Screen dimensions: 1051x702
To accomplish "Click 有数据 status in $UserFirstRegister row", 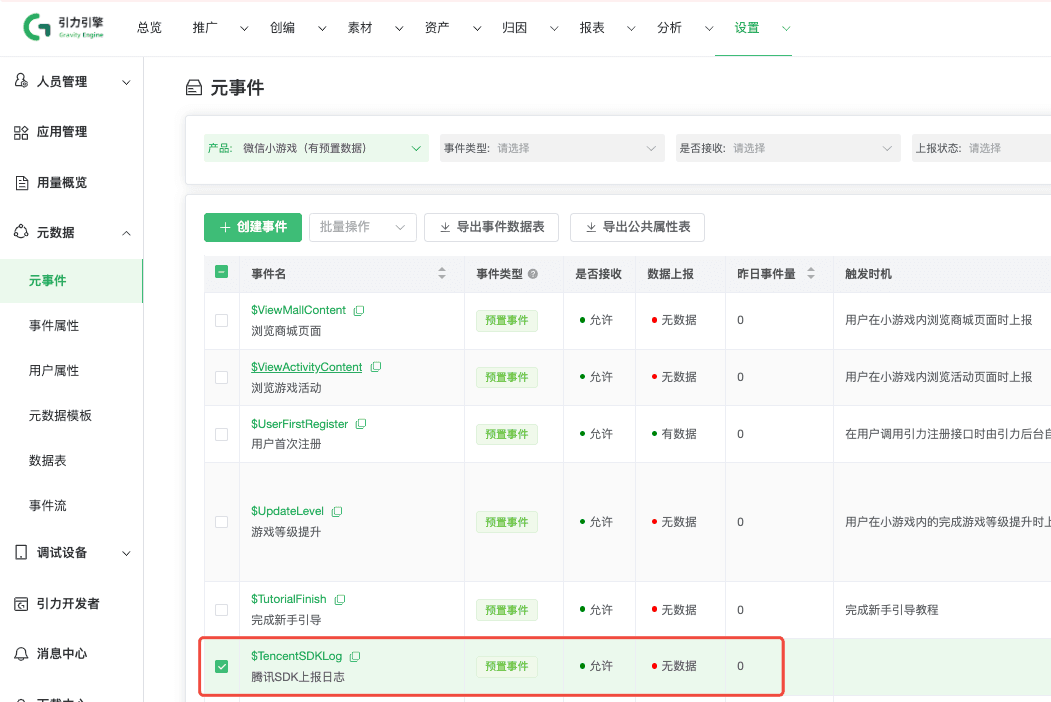I will click(x=674, y=434).
